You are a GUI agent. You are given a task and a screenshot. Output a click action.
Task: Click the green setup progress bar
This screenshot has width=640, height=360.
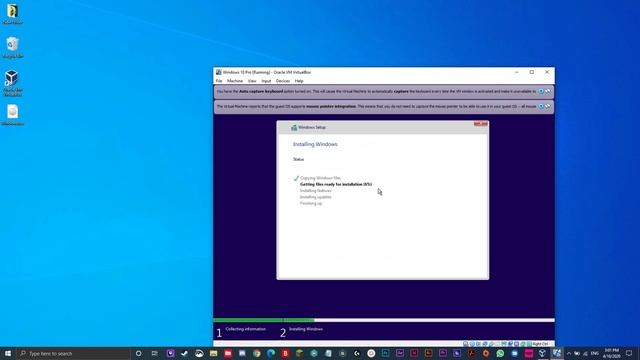tap(264, 320)
